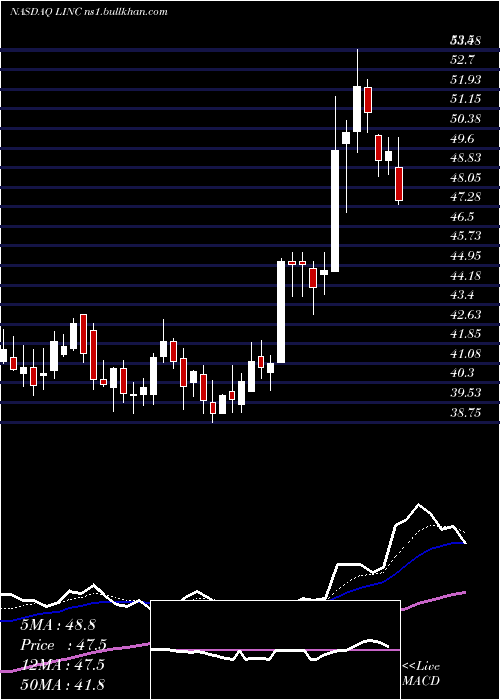Viewport: 500px width, 700px height.
Task: Click the 47.28 price axis label
Action: (x=466, y=197)
